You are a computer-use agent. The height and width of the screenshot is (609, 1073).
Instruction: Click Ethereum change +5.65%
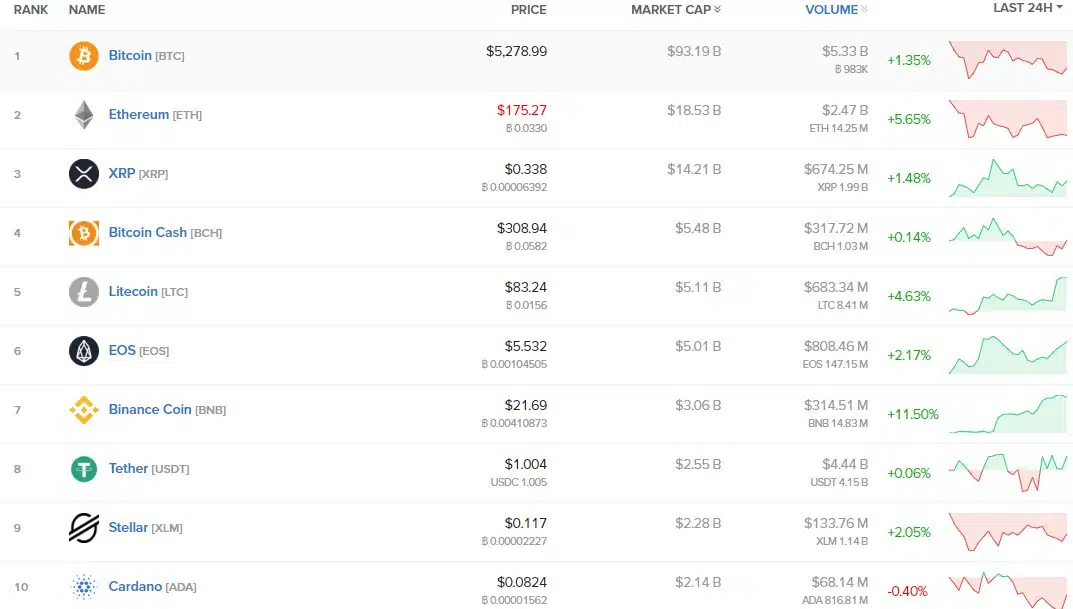tap(909, 119)
